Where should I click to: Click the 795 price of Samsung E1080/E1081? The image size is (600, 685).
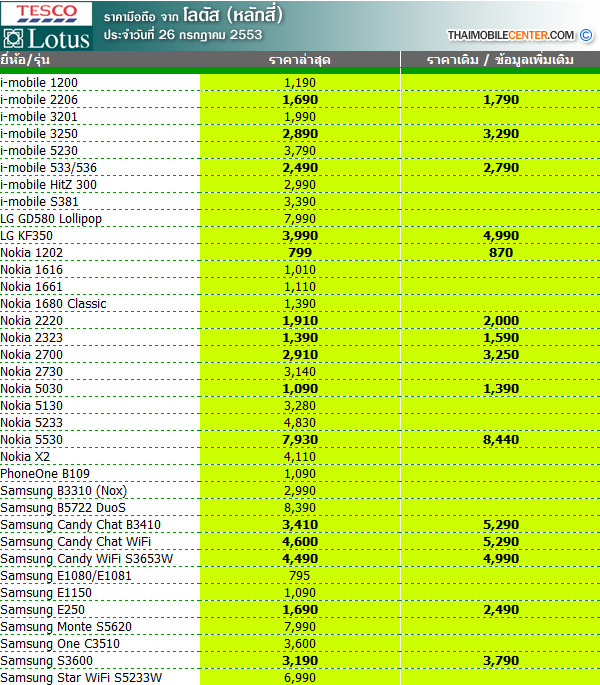(300, 577)
